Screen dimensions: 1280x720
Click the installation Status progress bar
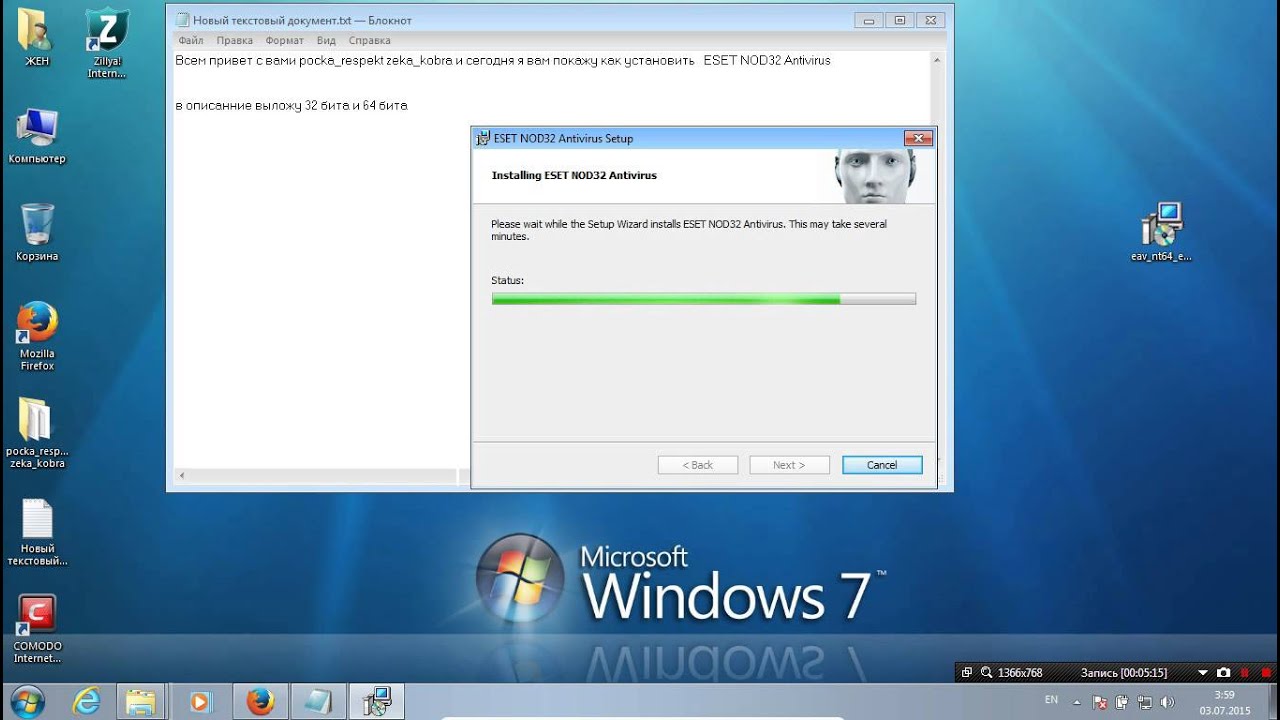[703, 299]
